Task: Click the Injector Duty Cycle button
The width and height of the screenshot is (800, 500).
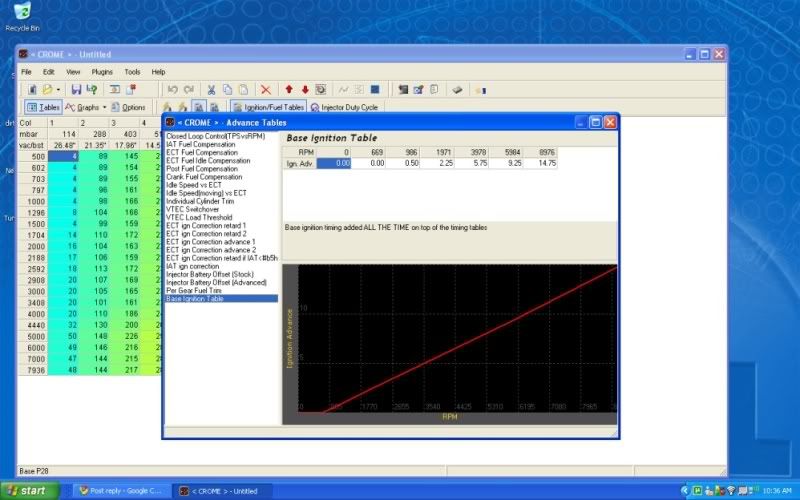Action: click(x=344, y=107)
